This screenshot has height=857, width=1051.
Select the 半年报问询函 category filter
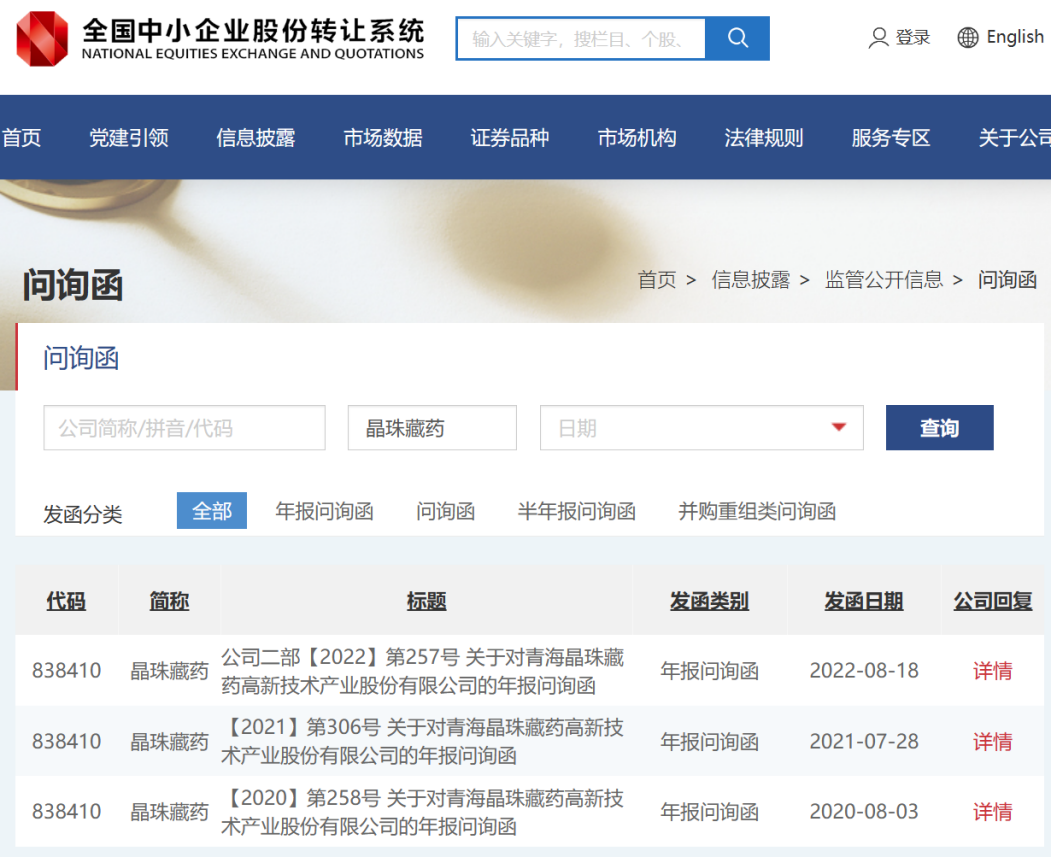point(576,511)
